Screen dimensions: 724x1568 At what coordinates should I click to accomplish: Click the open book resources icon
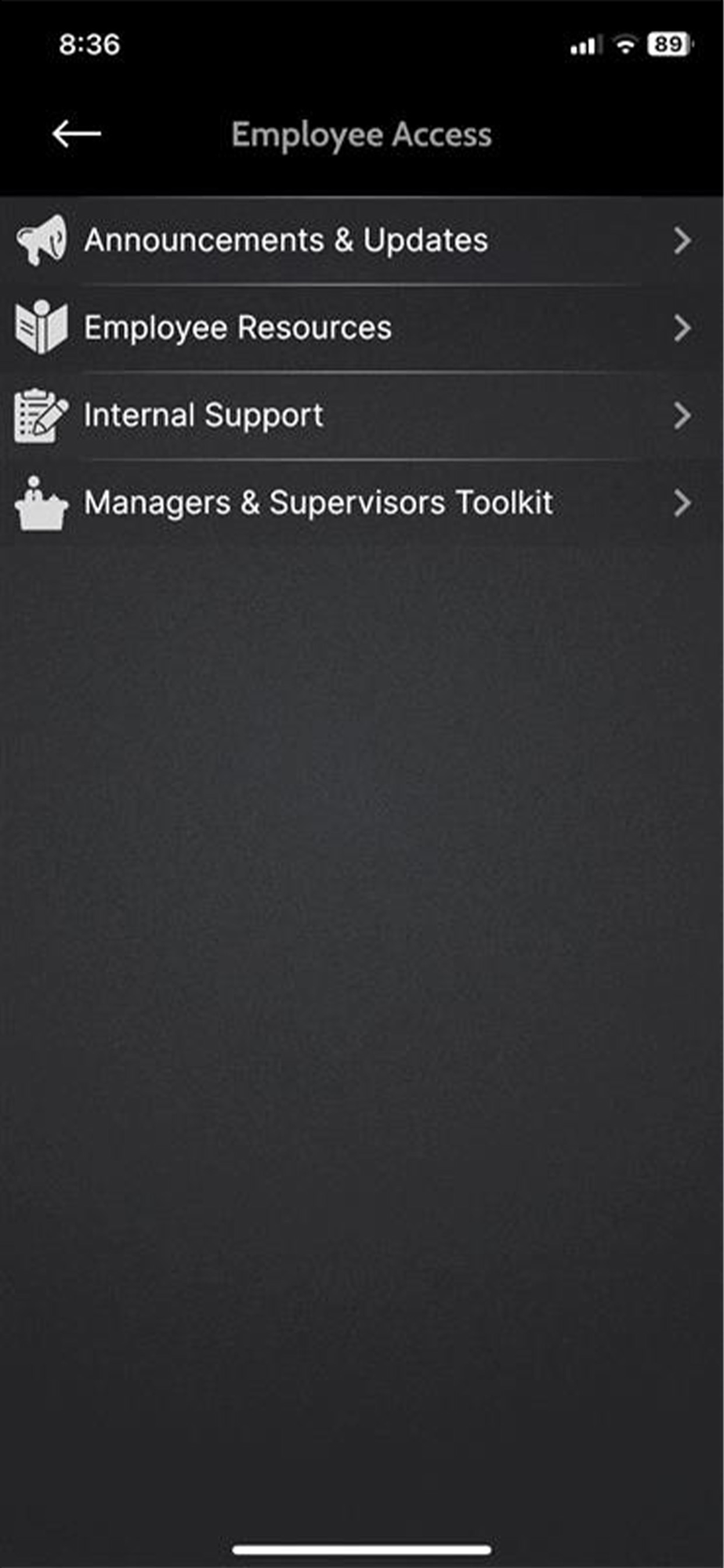click(x=41, y=327)
